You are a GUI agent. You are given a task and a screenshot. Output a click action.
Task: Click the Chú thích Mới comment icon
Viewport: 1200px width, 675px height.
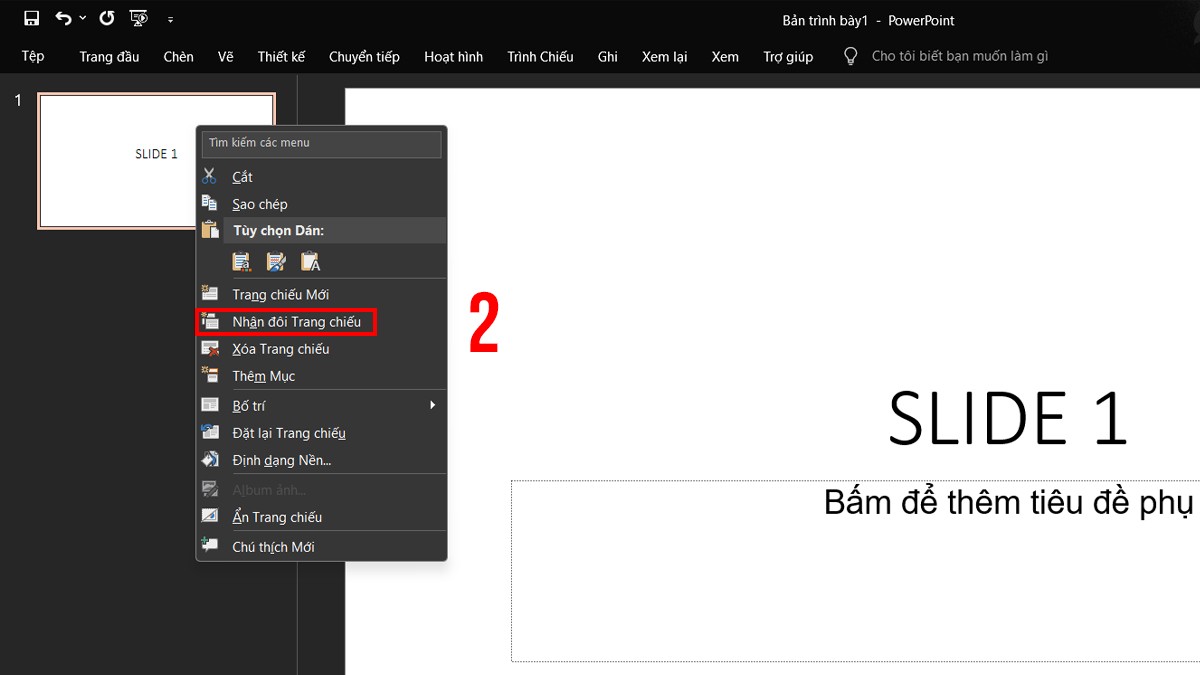click(x=210, y=546)
